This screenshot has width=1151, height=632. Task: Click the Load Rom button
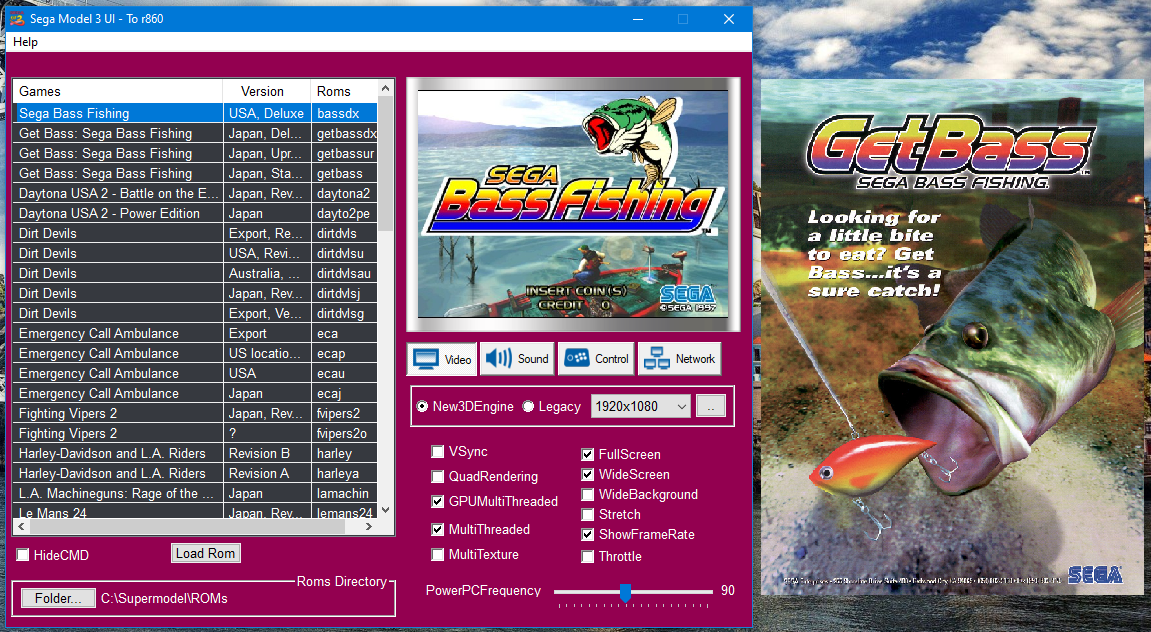tap(206, 553)
